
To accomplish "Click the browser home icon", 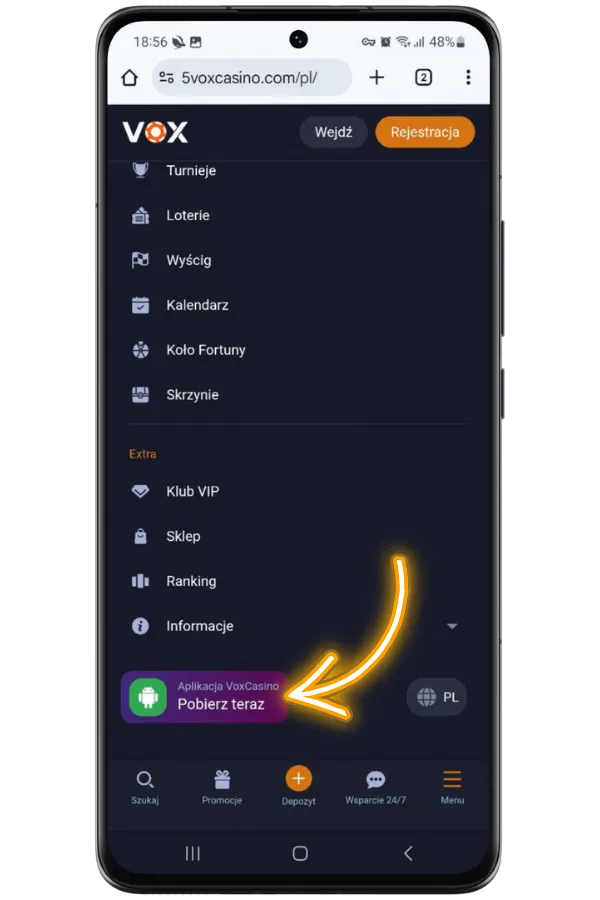I will pyautogui.click(x=130, y=77).
